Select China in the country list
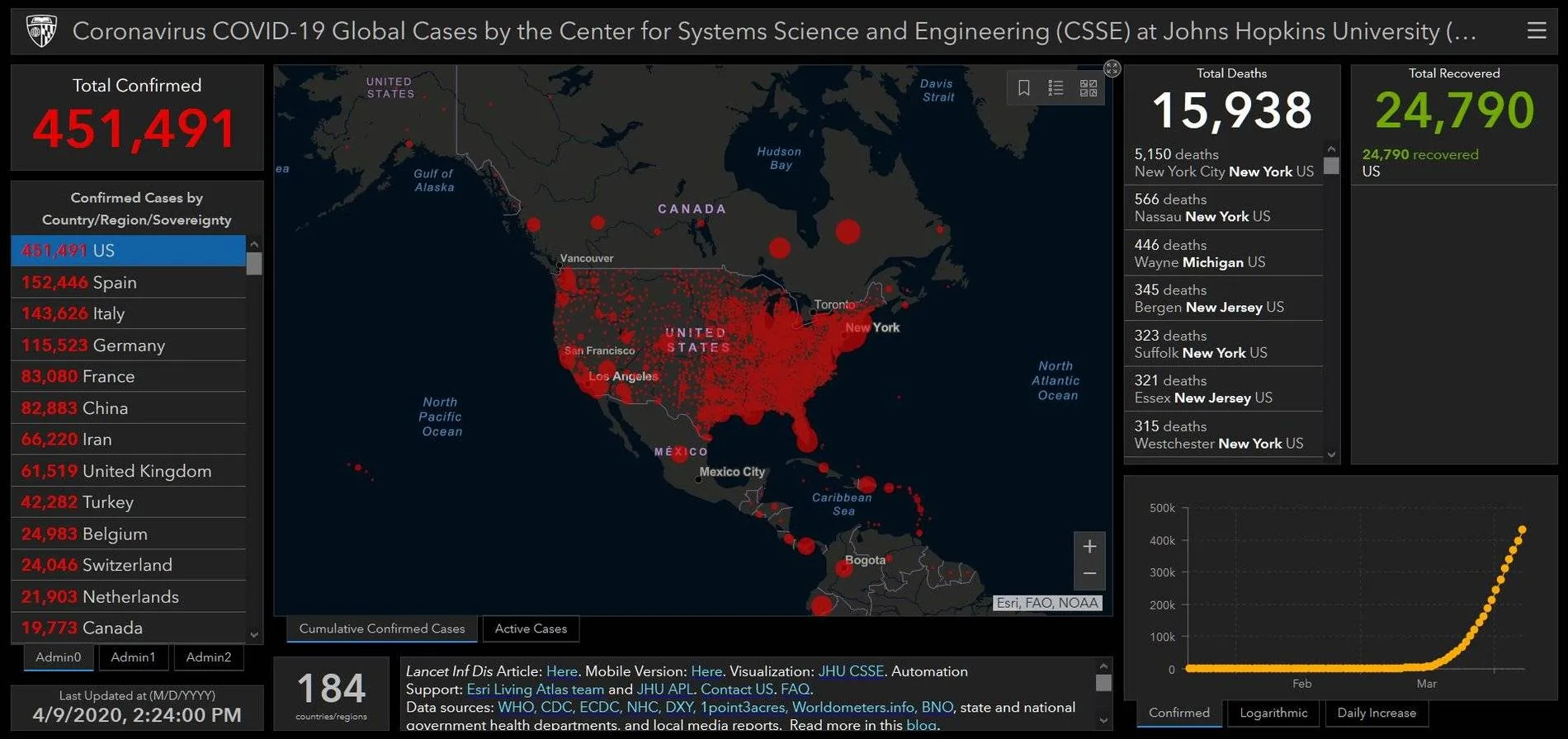The width and height of the screenshot is (1568, 739). pyautogui.click(x=129, y=407)
